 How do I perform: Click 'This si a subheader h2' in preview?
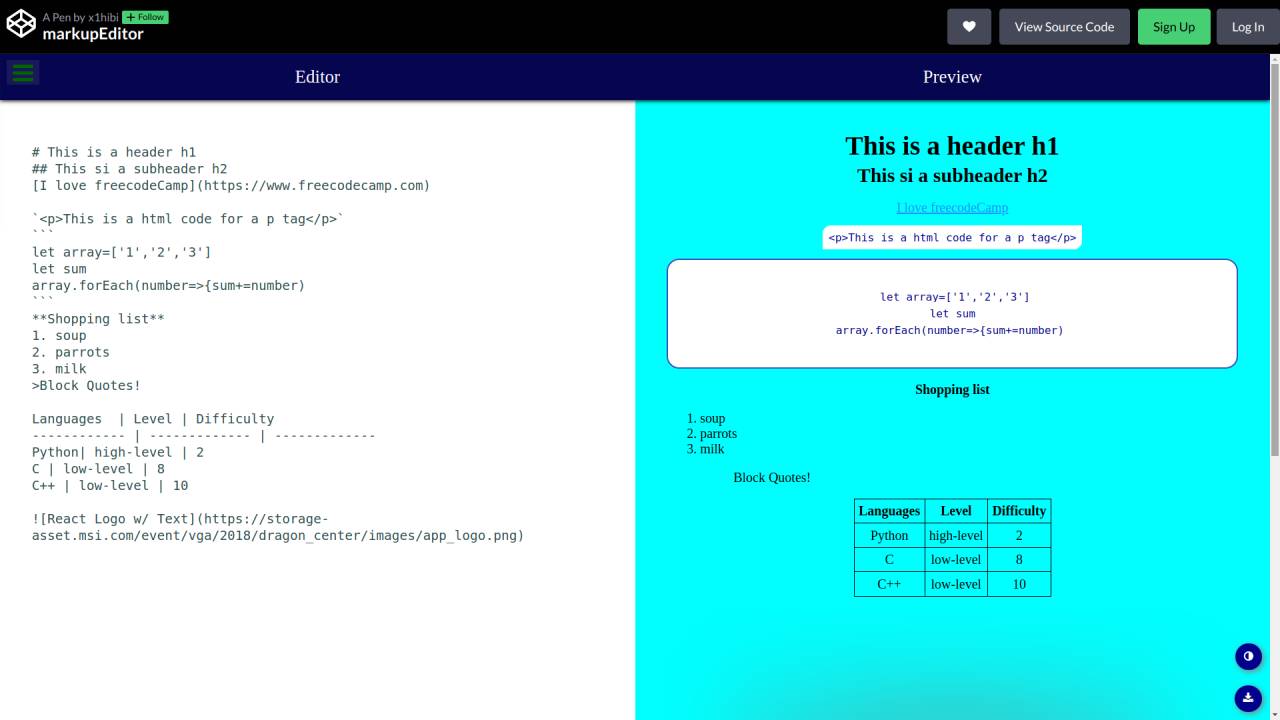952,176
